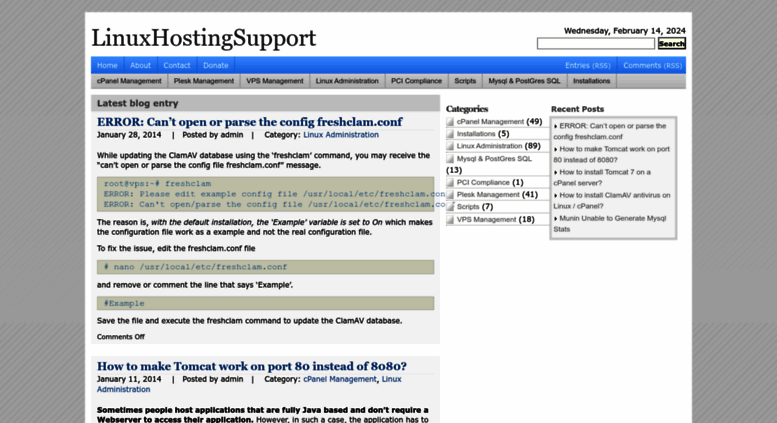
Task: Open recent post install ClamAV antivirus
Action: pyautogui.click(x=612, y=200)
